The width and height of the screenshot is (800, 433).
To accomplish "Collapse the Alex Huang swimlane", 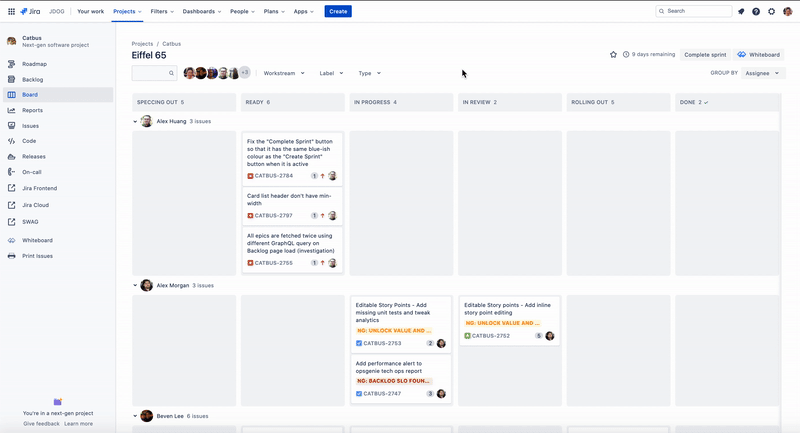I will coord(135,121).
